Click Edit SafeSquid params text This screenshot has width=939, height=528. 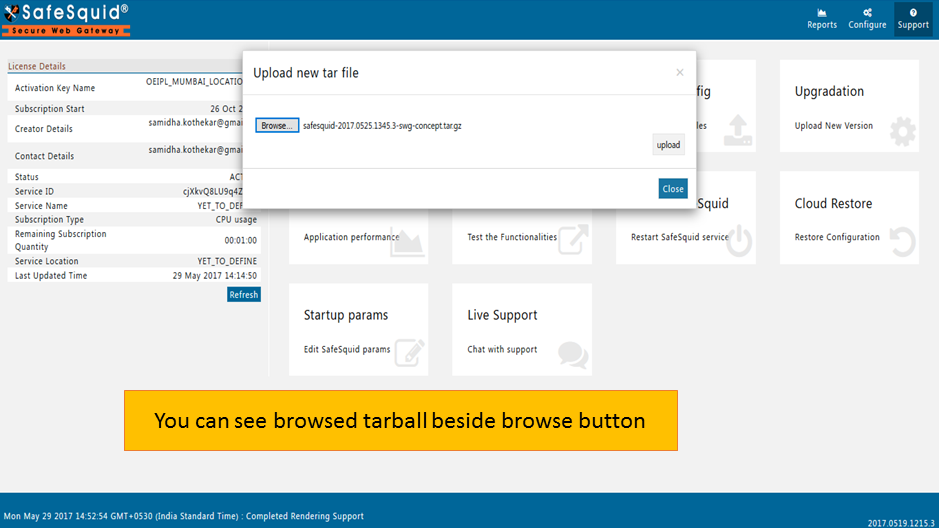[x=347, y=350]
